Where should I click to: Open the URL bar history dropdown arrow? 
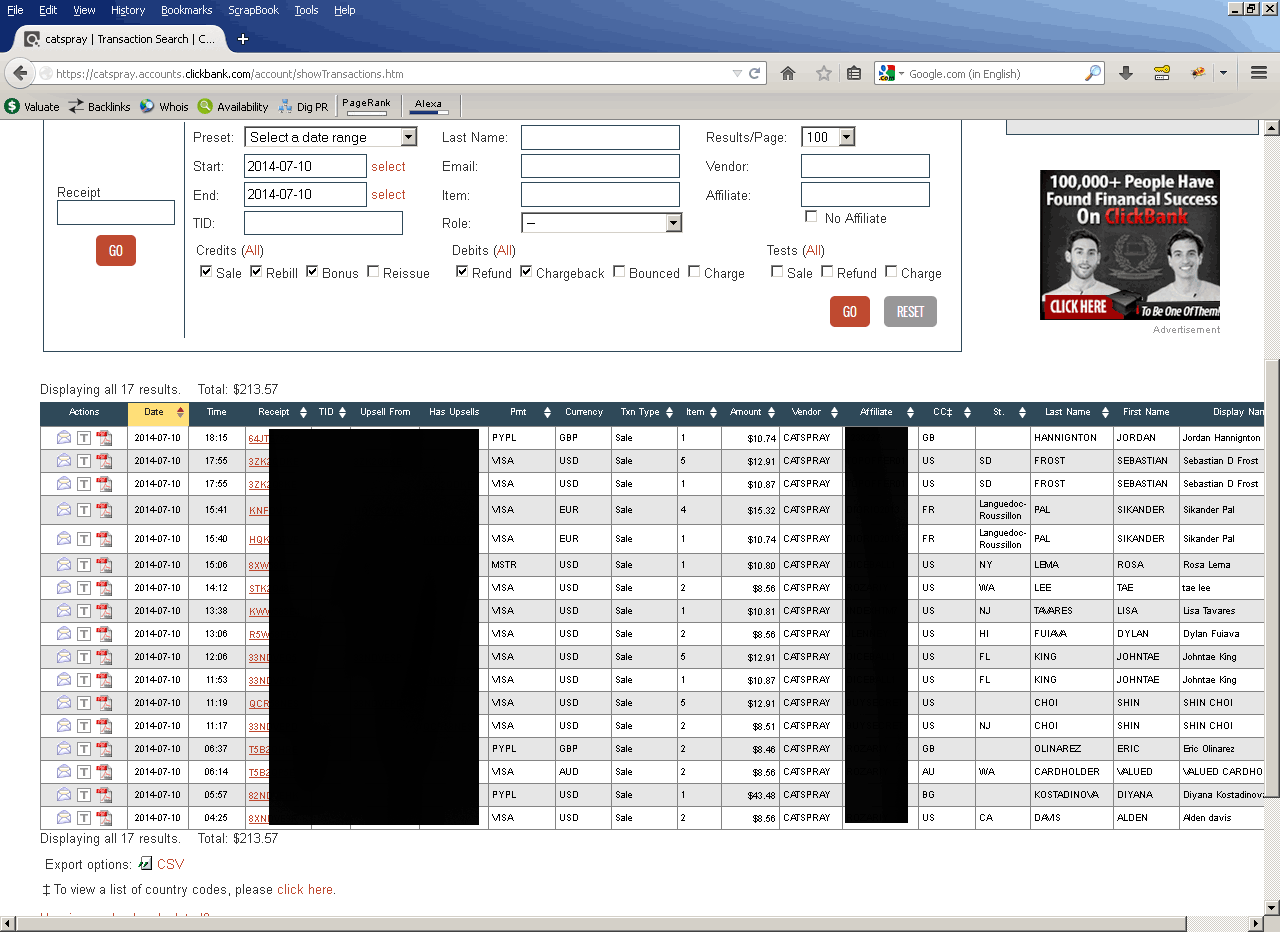737,73
